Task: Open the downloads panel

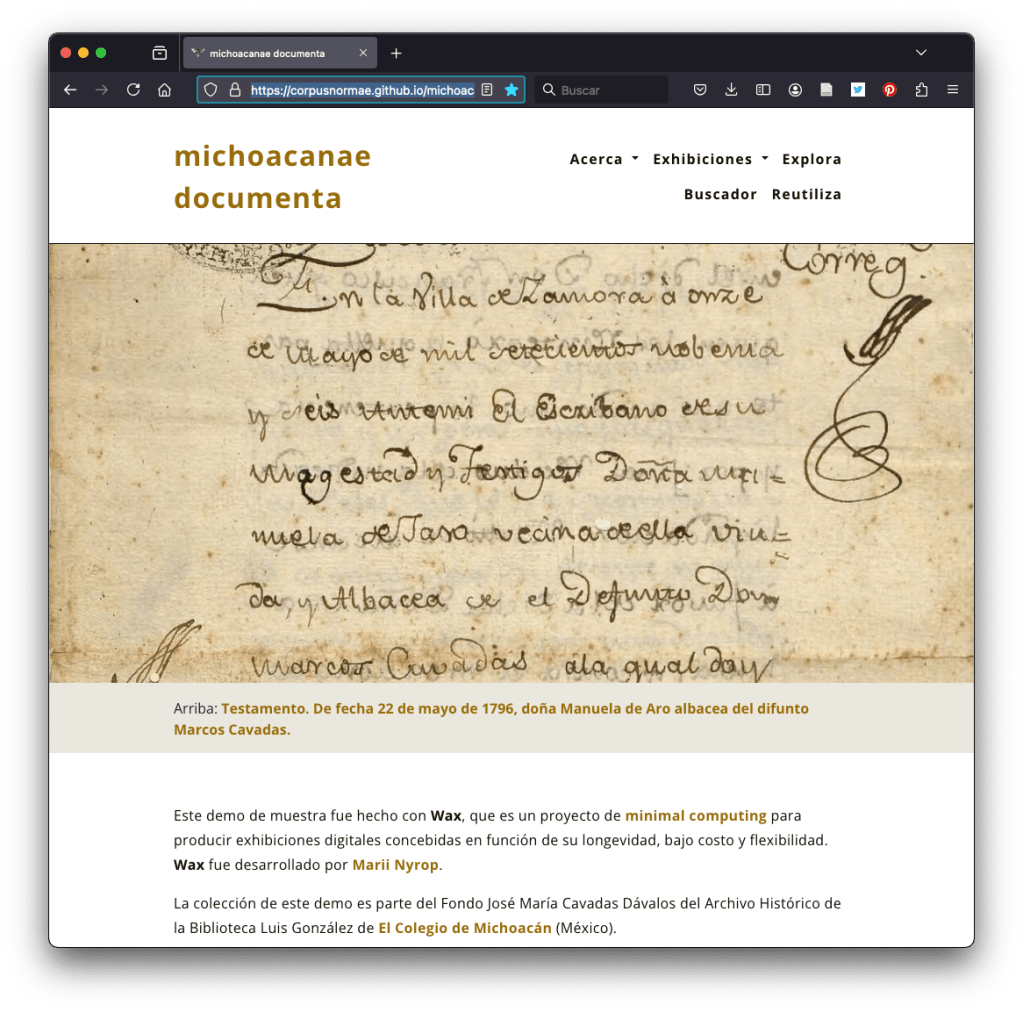Action: [x=731, y=90]
